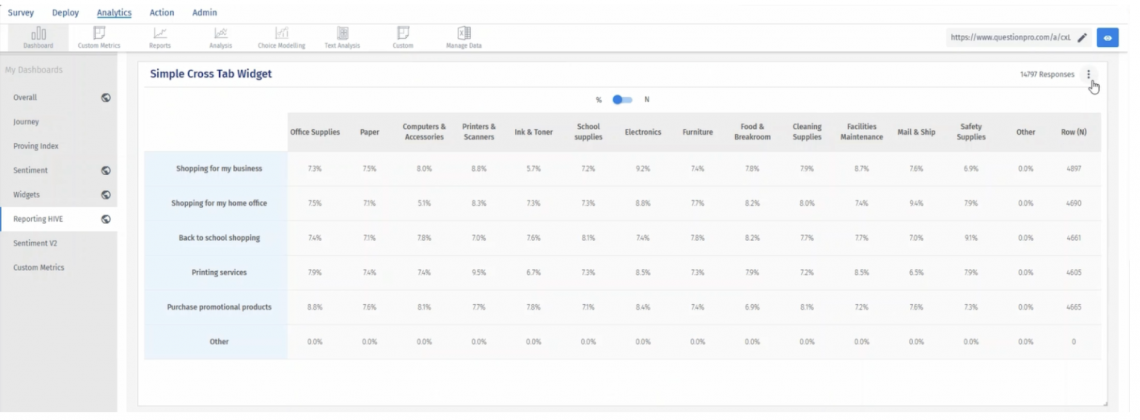
Task: Open the widget three-dot options menu
Action: (x=1089, y=74)
